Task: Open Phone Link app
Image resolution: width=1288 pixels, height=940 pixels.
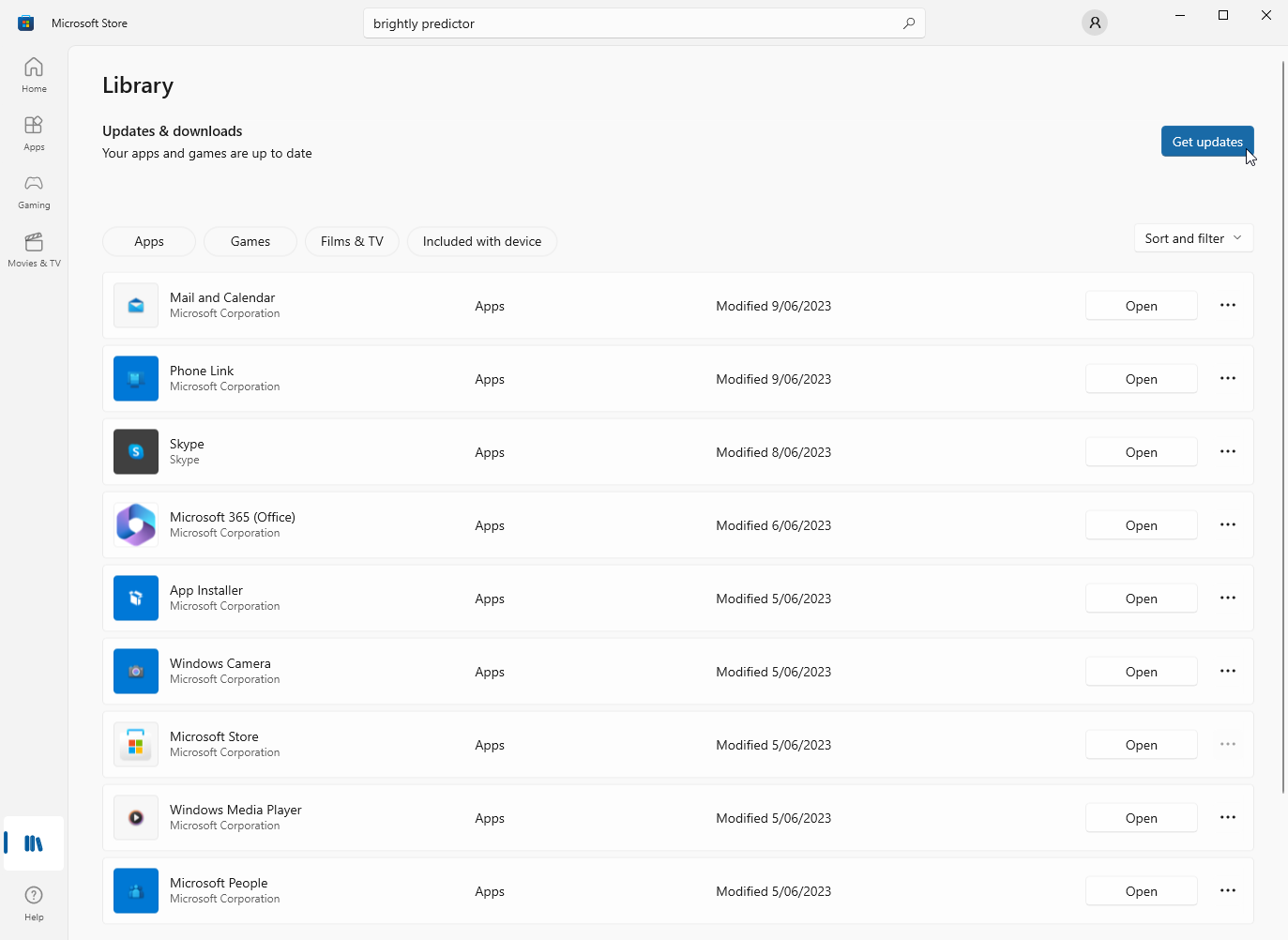Action: [x=1142, y=379]
